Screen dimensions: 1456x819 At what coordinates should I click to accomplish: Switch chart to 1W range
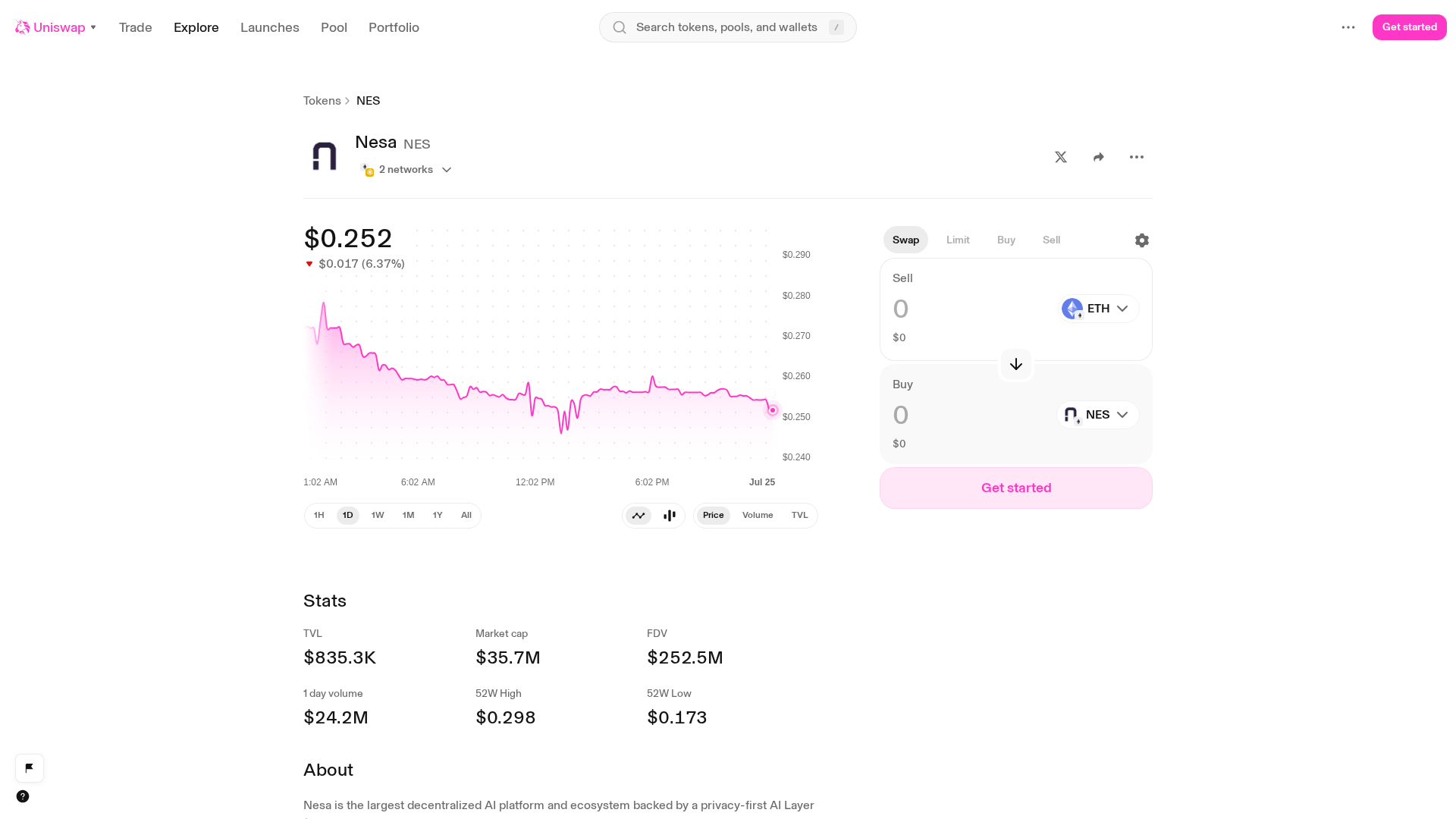pos(378,516)
